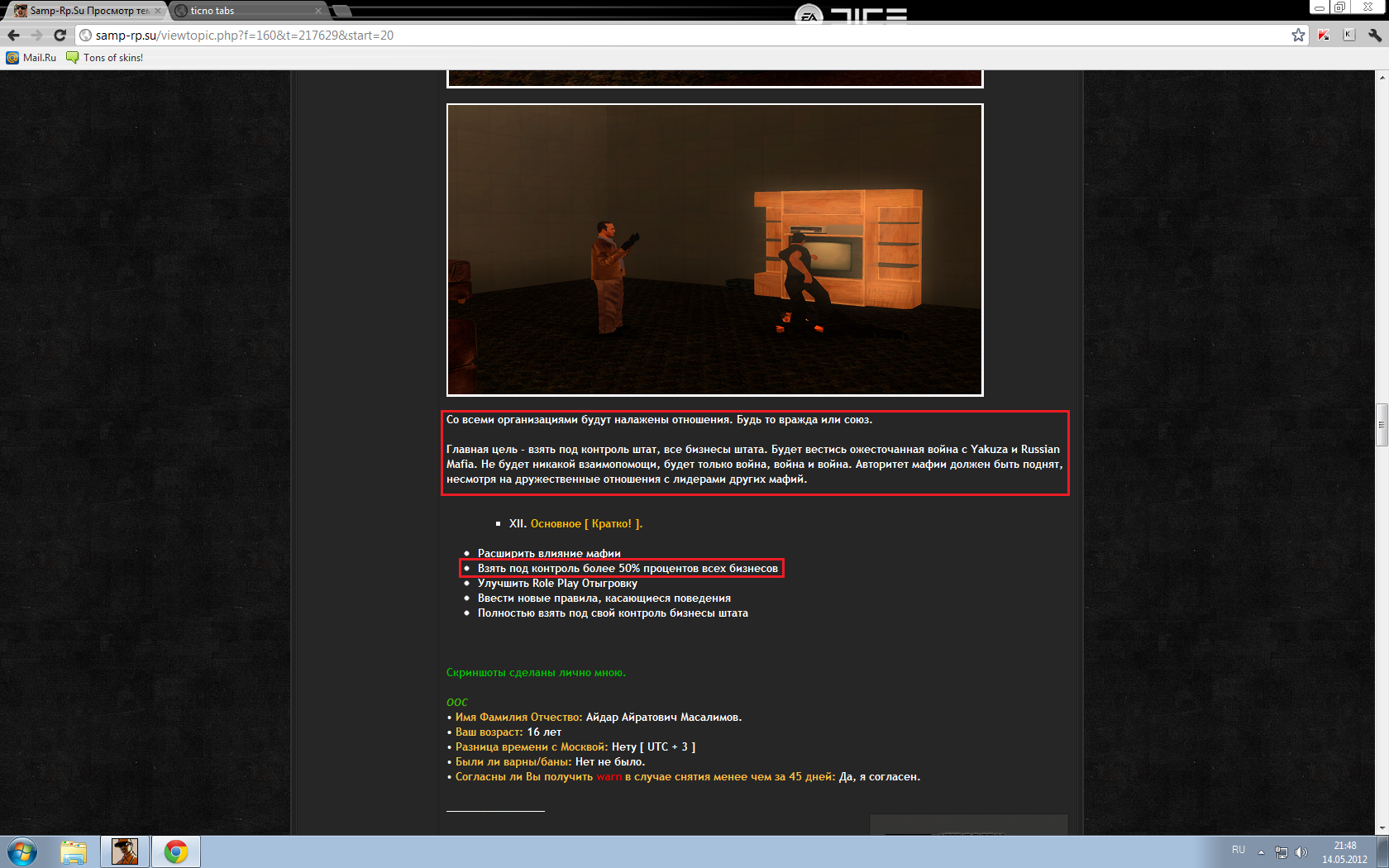The image size is (1389, 868).
Task: Click the page scrollbar up arrow
Action: click(1382, 77)
